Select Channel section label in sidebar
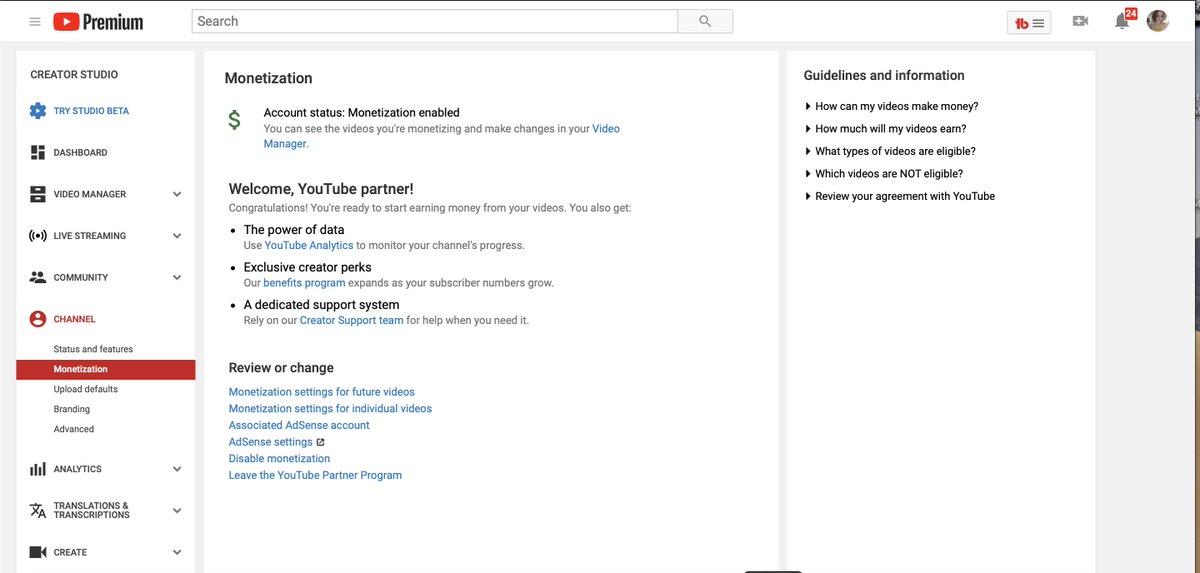 (x=75, y=319)
